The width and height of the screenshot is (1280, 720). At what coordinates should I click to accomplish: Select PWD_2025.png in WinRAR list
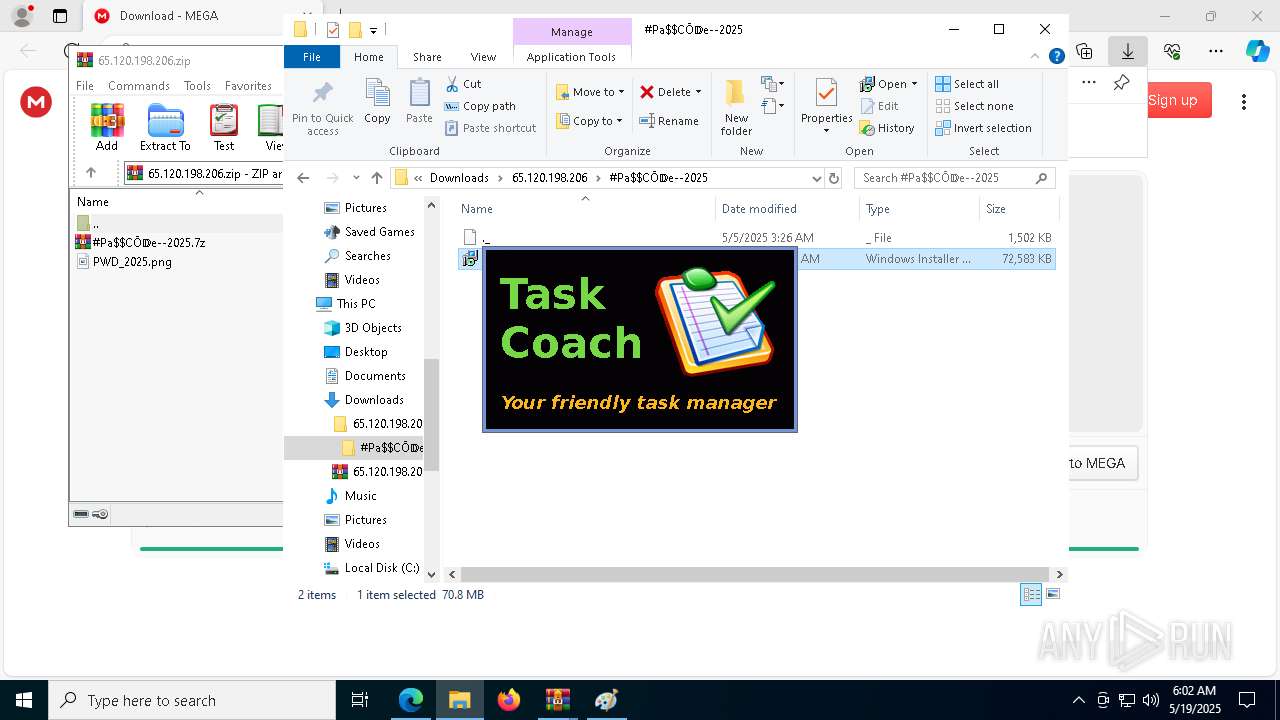tap(124, 262)
